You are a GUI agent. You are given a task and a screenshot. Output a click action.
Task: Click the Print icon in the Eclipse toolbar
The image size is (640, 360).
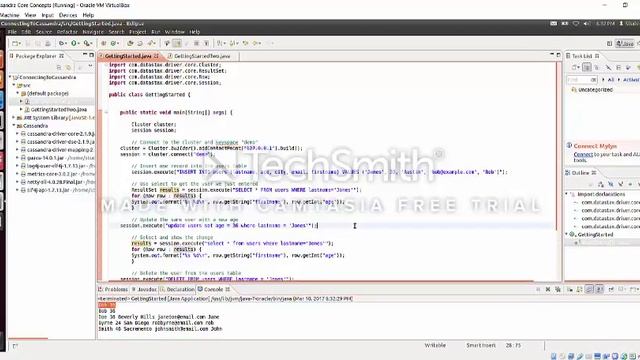click(x=48, y=43)
